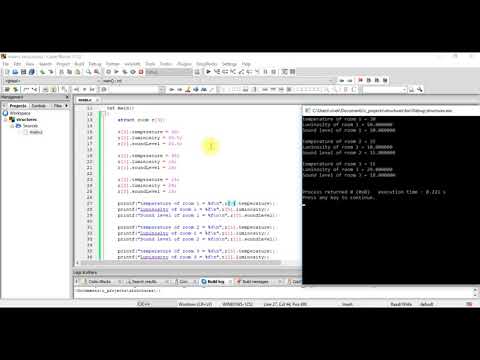Viewport: 480px width, 360px height.
Task: Click the log pane vertical scrollbar
Action: [475, 292]
